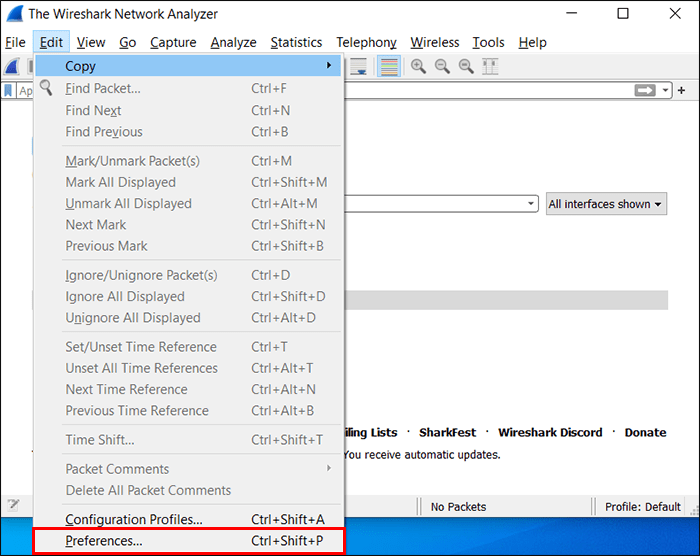Click the plus add filter button
This screenshot has height=556, width=700.
click(681, 91)
